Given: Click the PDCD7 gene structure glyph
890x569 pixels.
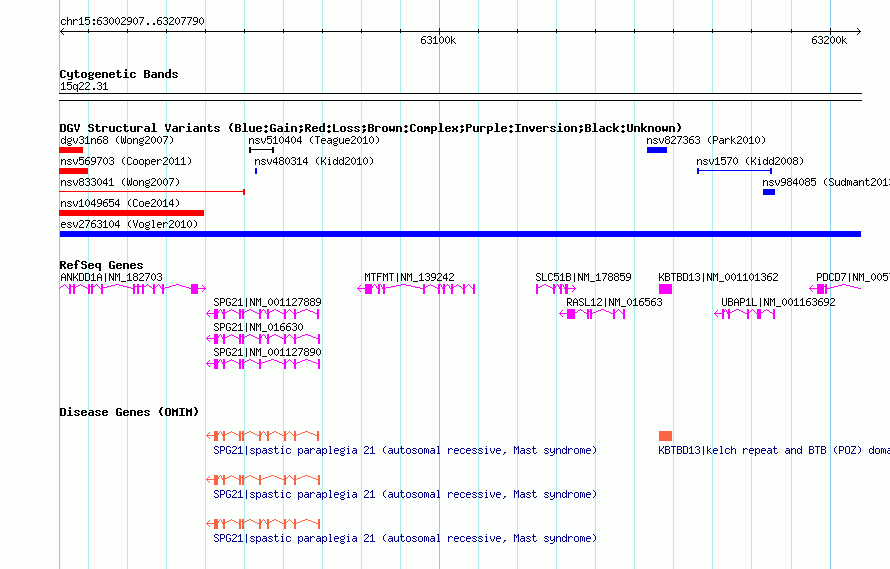Looking at the screenshot, I should pos(835,289).
